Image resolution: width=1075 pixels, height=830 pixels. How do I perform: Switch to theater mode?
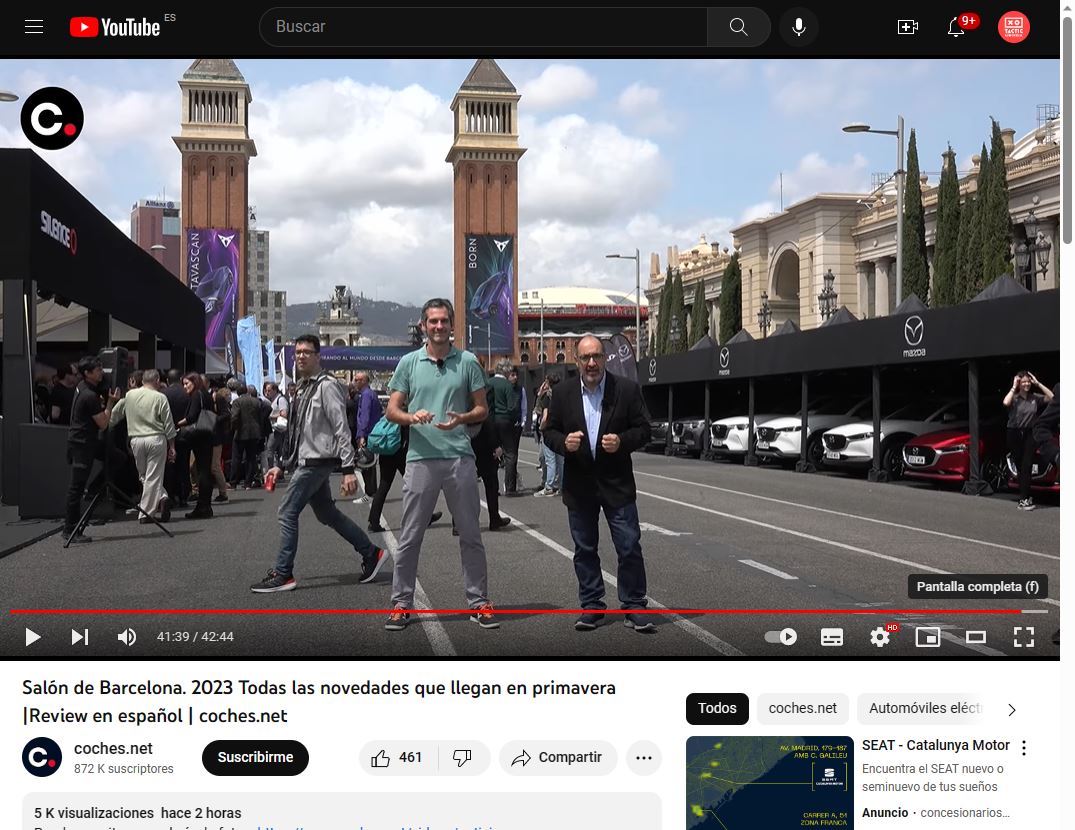[x=976, y=637]
